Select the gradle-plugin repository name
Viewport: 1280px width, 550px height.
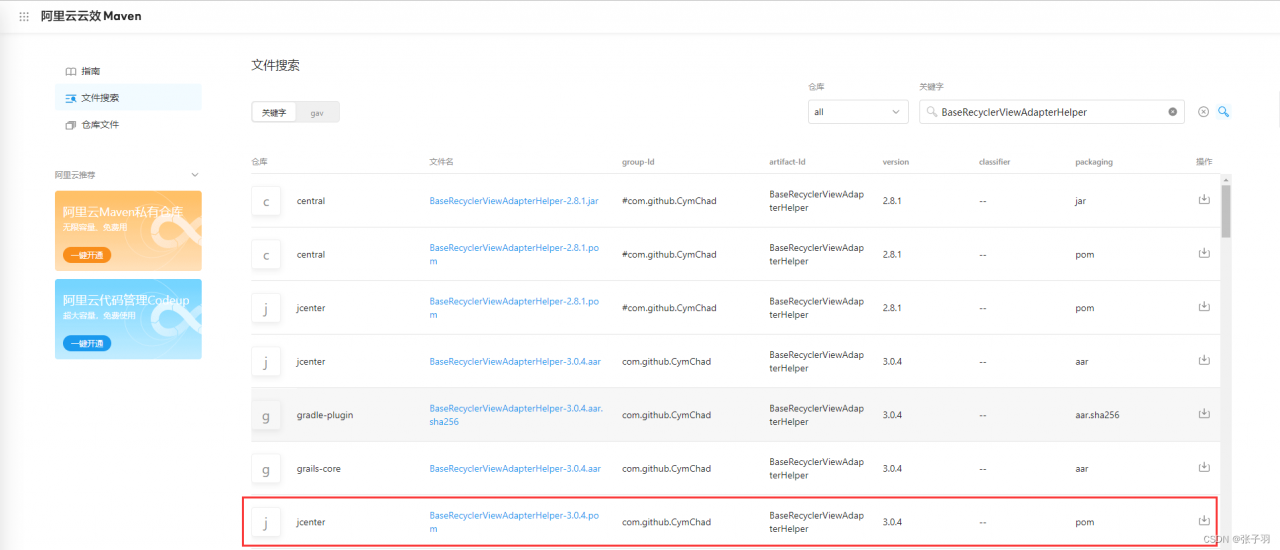click(x=325, y=415)
